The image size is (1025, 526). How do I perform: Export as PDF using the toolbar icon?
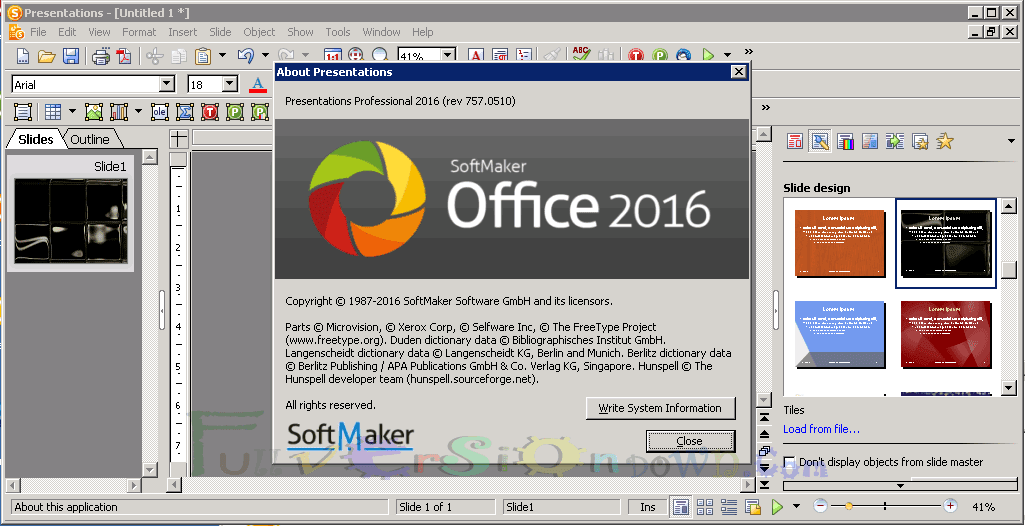pyautogui.click(x=124, y=56)
